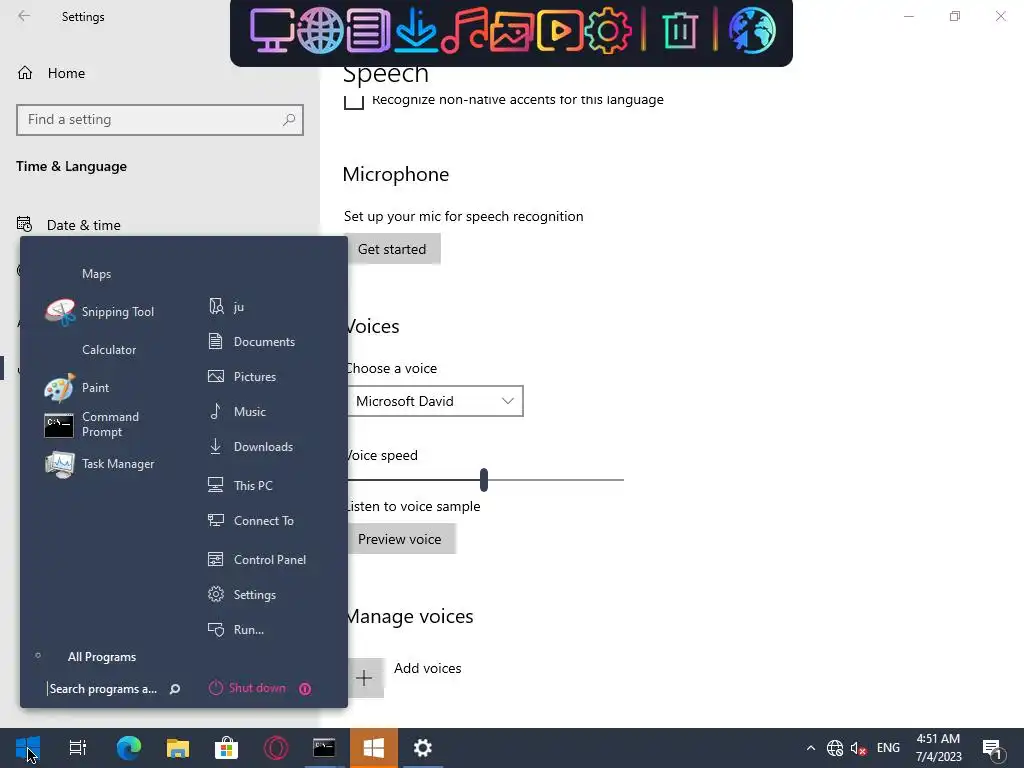Open Microsoft Store from the taskbar

pyautogui.click(x=227, y=748)
